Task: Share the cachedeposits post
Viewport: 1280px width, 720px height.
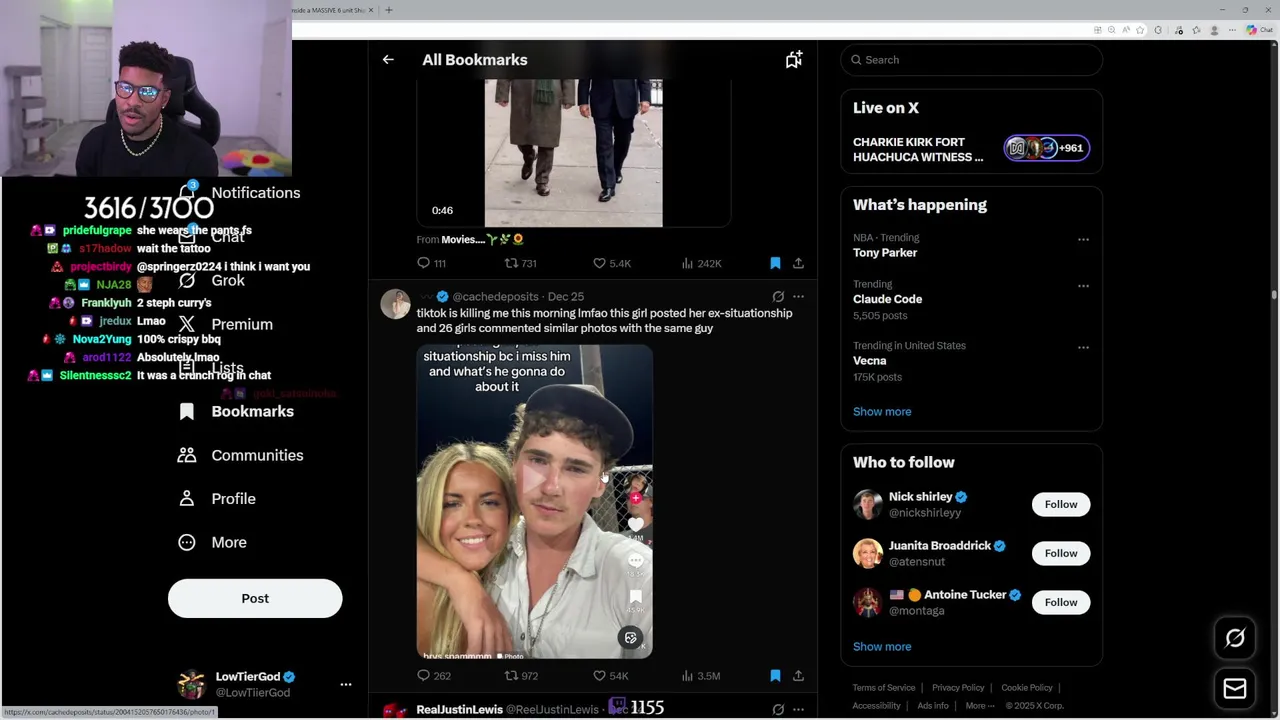Action: pyautogui.click(x=798, y=676)
